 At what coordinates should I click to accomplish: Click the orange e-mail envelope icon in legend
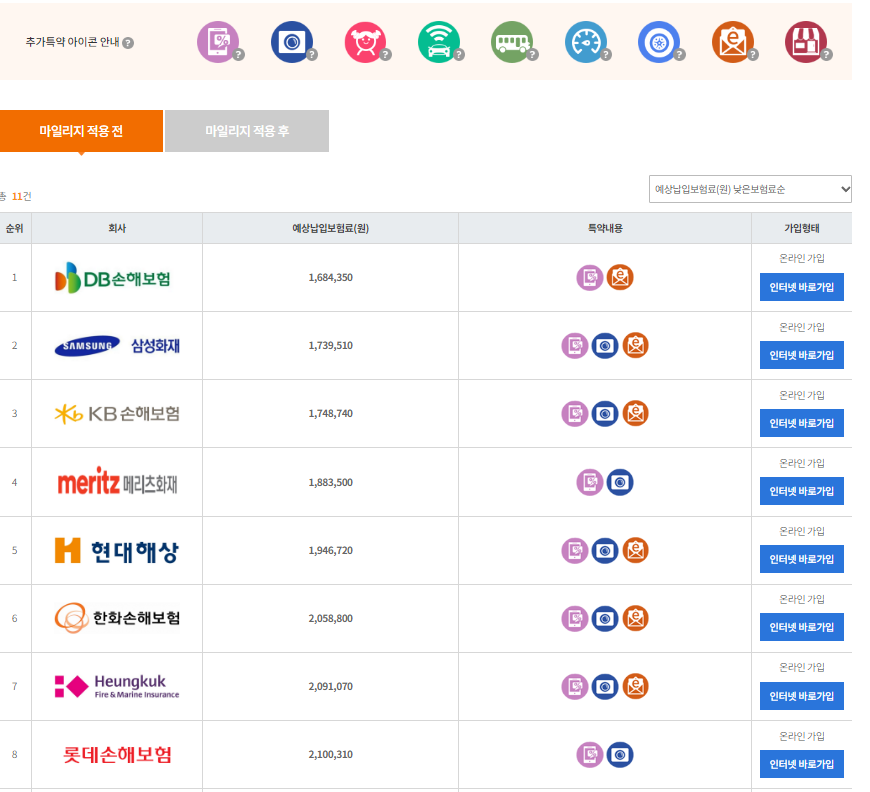coord(733,42)
